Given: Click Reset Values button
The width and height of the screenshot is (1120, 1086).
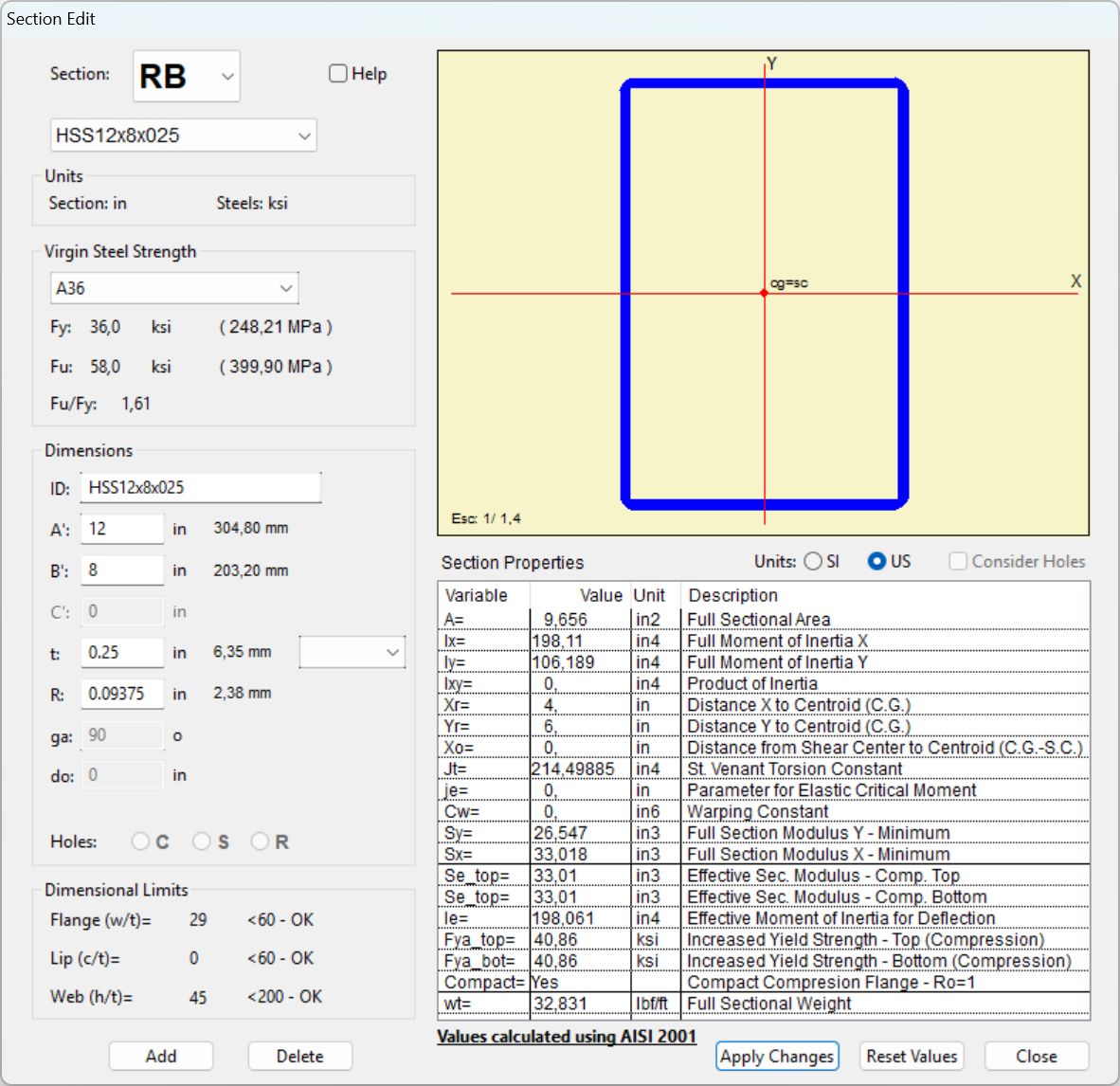Looking at the screenshot, I should tap(912, 1056).
